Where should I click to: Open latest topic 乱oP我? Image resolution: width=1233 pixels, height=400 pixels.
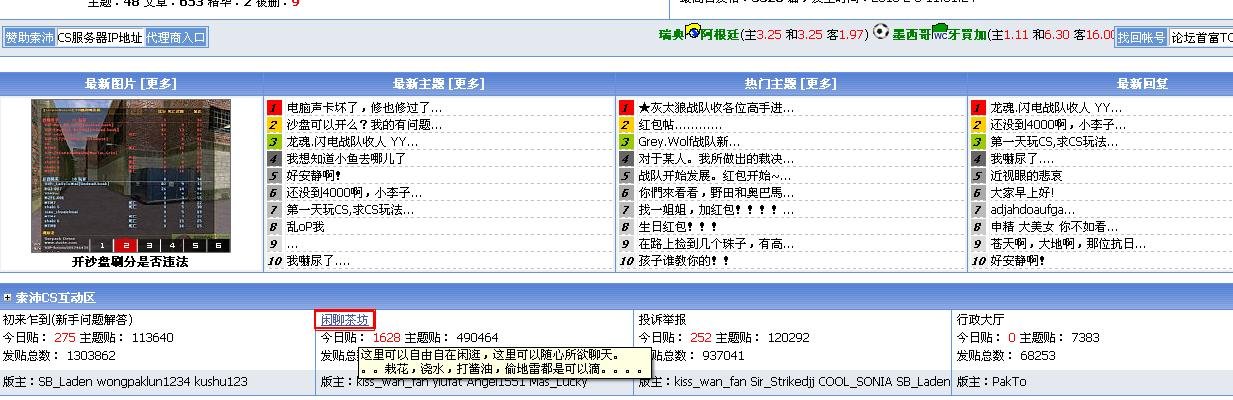tap(305, 227)
